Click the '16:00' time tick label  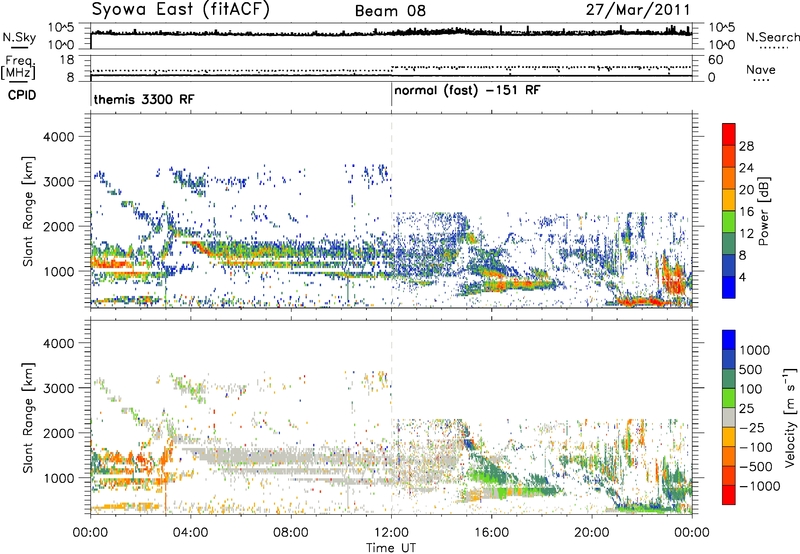491,533
